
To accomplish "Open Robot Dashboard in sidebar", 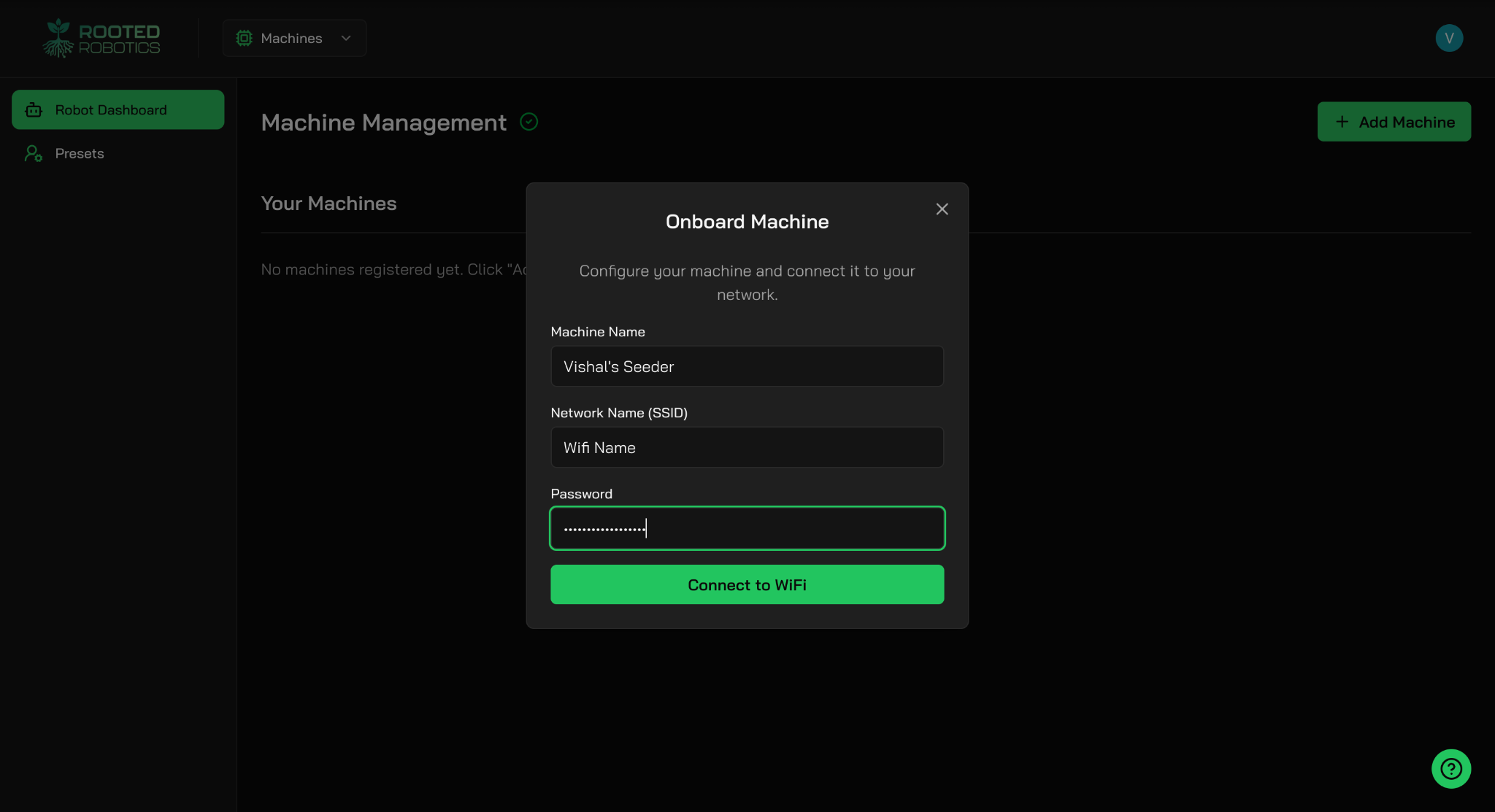I will (x=118, y=109).
